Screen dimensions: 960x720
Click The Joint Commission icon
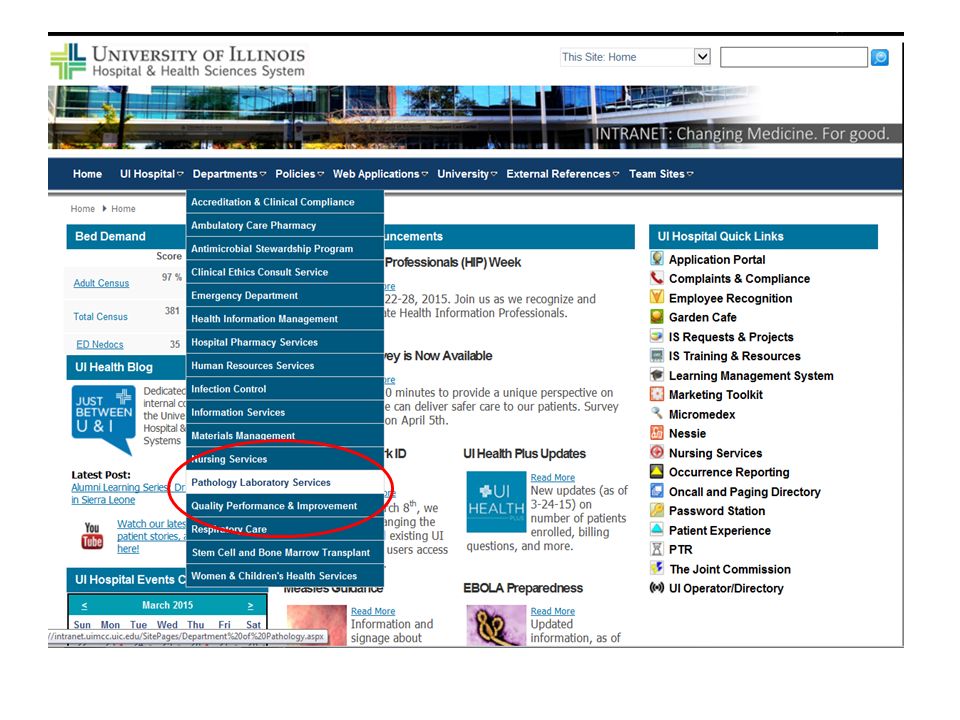[657, 568]
